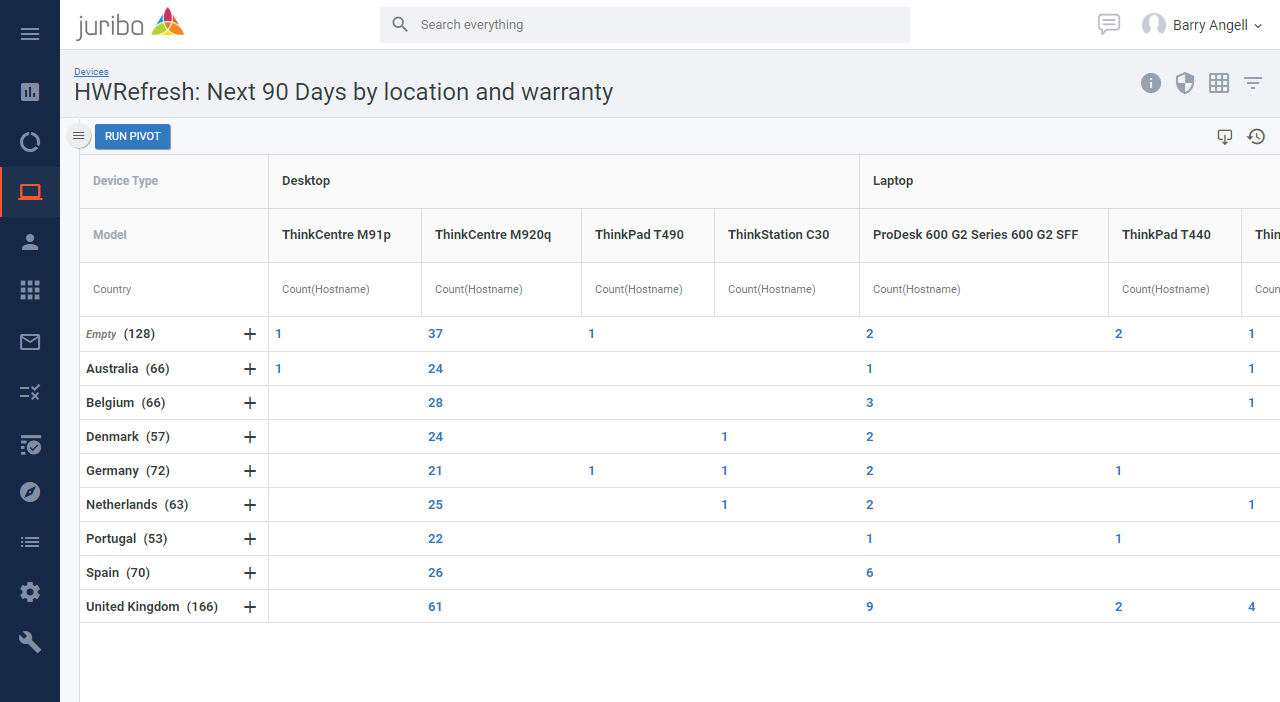
Task: Open the shield permissions icon
Action: click(1185, 83)
